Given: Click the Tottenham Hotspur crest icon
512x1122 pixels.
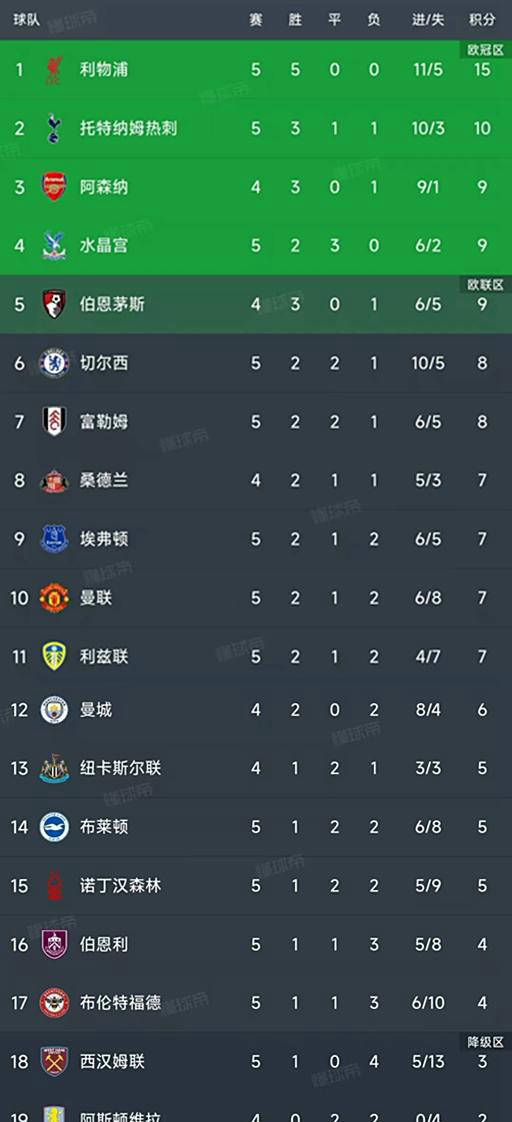Looking at the screenshot, I should (54, 128).
